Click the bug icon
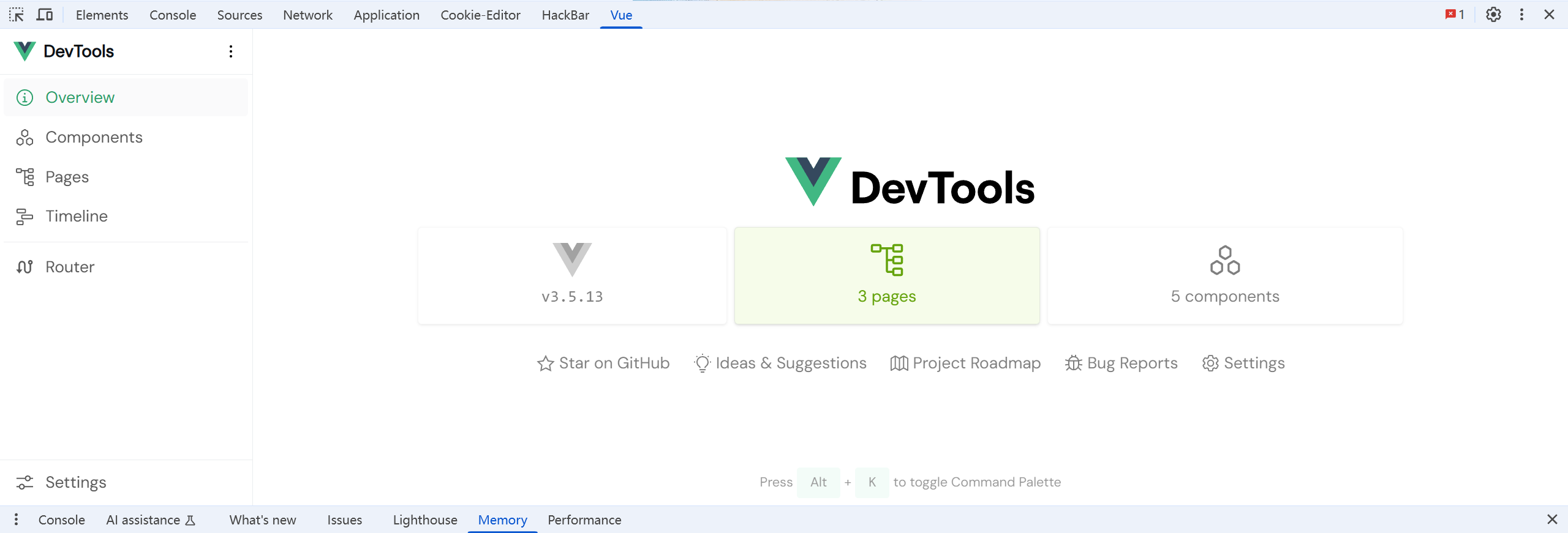 1074,363
